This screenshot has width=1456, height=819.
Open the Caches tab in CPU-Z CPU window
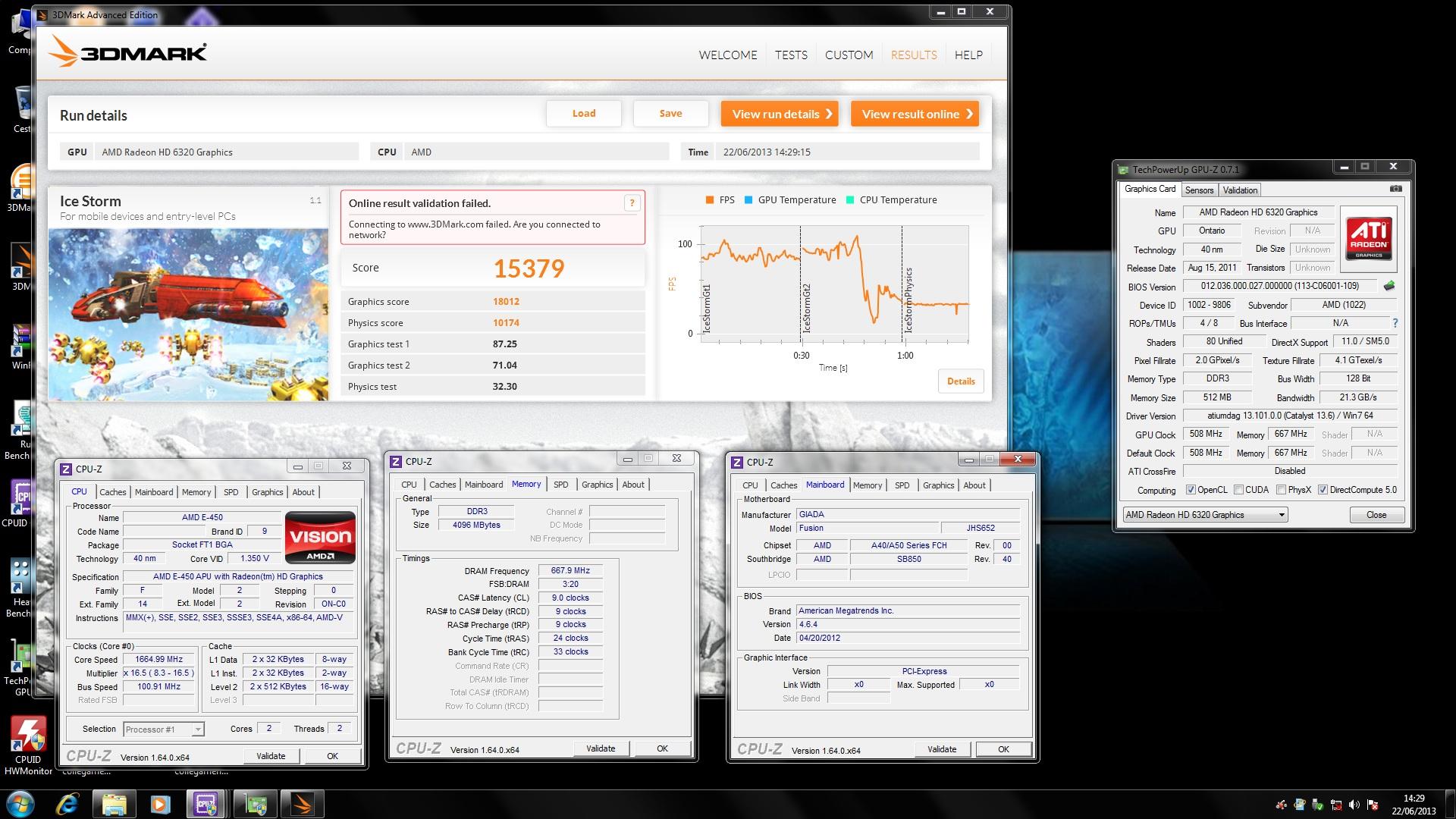click(x=113, y=492)
